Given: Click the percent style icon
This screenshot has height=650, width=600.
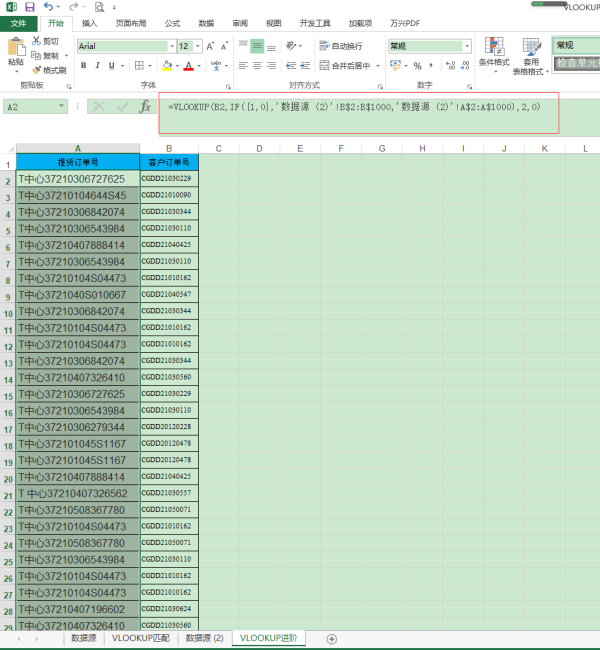Looking at the screenshot, I should point(417,66).
